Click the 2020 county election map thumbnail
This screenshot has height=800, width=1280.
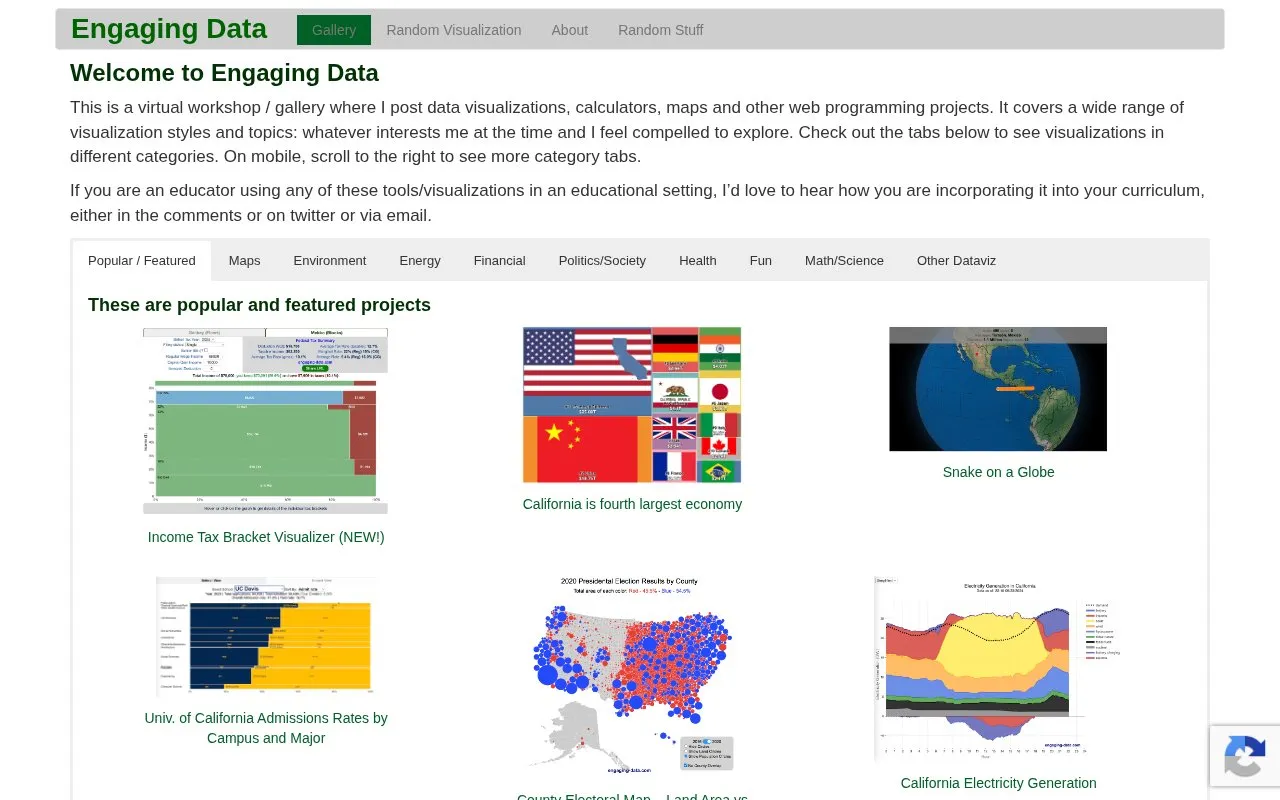tap(632, 675)
